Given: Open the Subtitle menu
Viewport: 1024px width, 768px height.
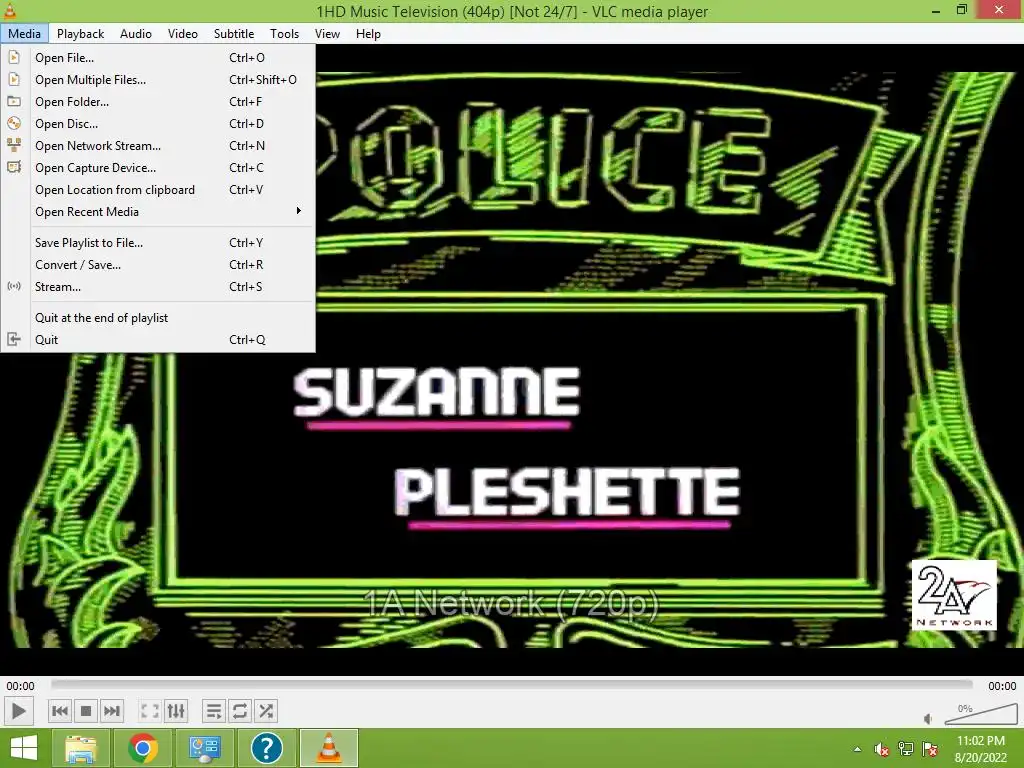Looking at the screenshot, I should pos(234,33).
